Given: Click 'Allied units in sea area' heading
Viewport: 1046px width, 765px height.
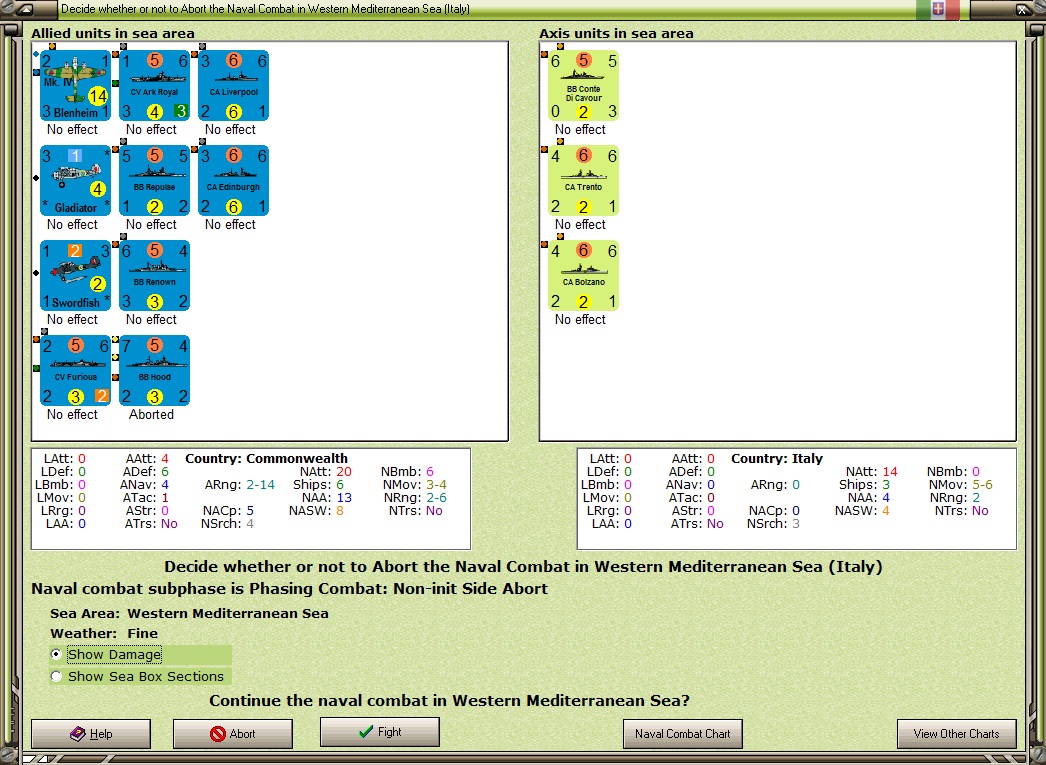Looking at the screenshot, I should 113,33.
